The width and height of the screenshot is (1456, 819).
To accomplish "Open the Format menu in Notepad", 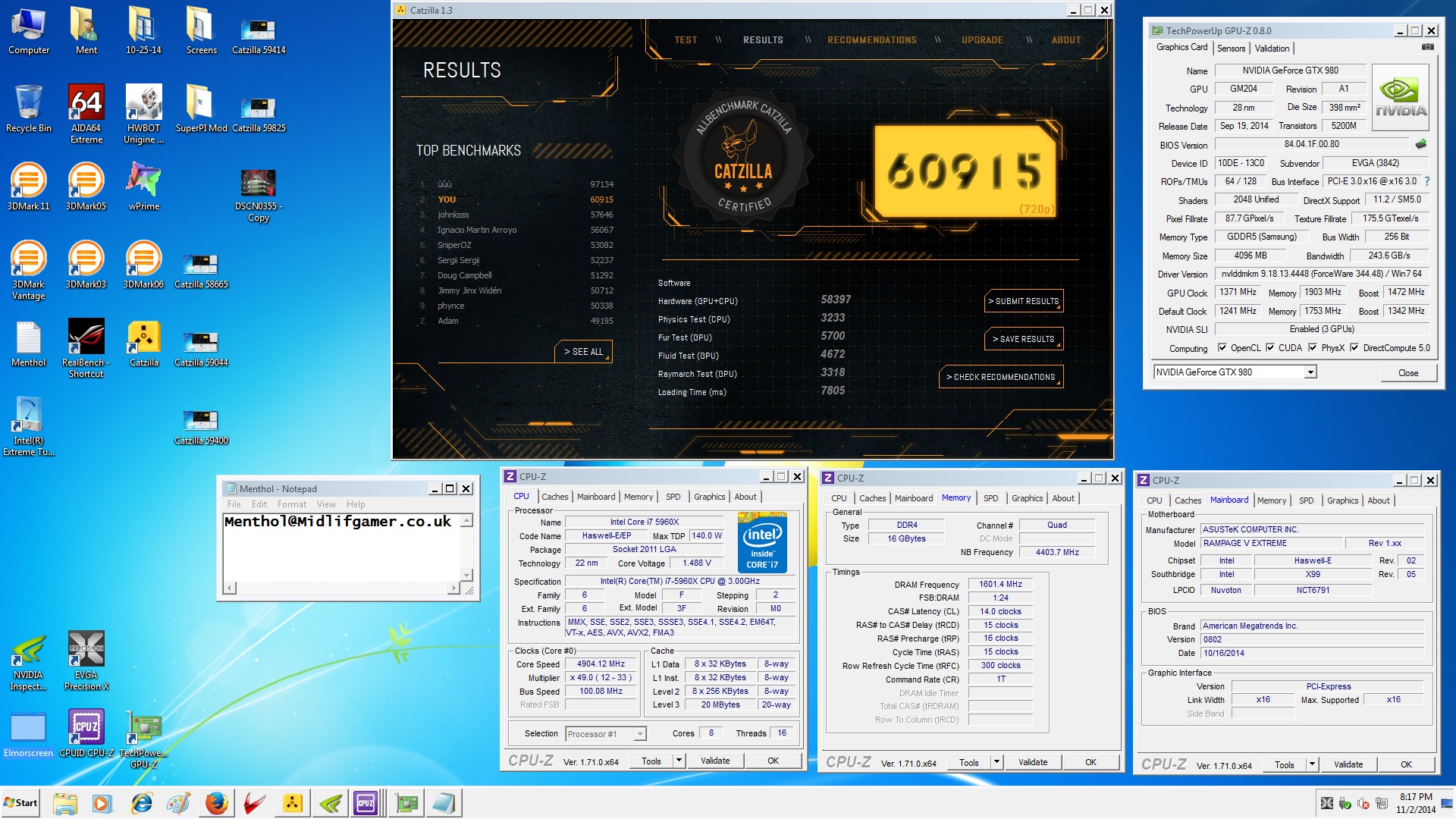I will click(x=291, y=504).
